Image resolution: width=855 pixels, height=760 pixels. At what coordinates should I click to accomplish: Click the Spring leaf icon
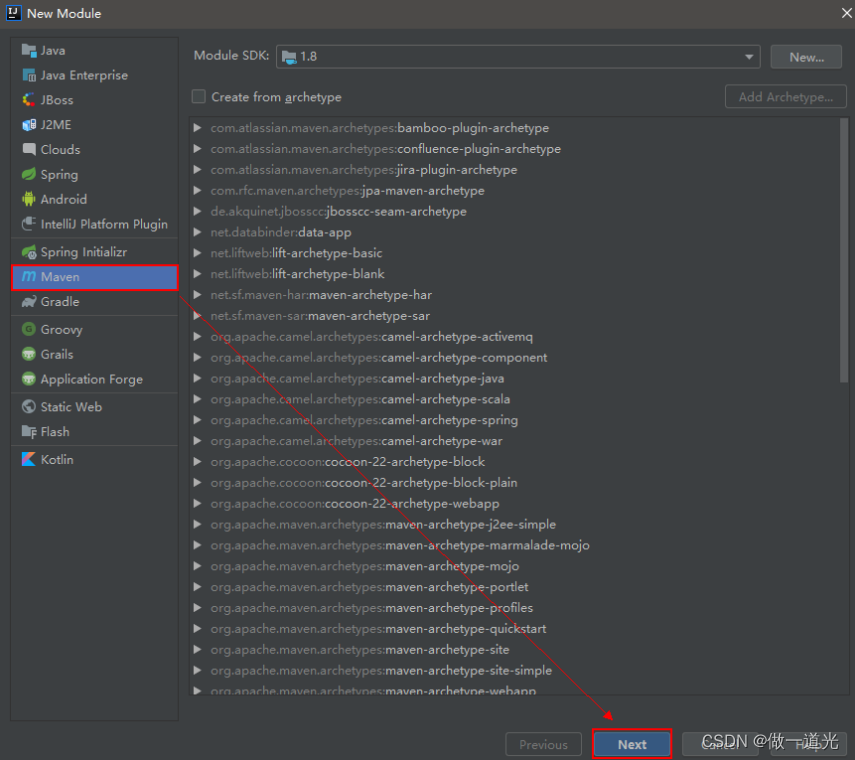pyautogui.click(x=29, y=174)
